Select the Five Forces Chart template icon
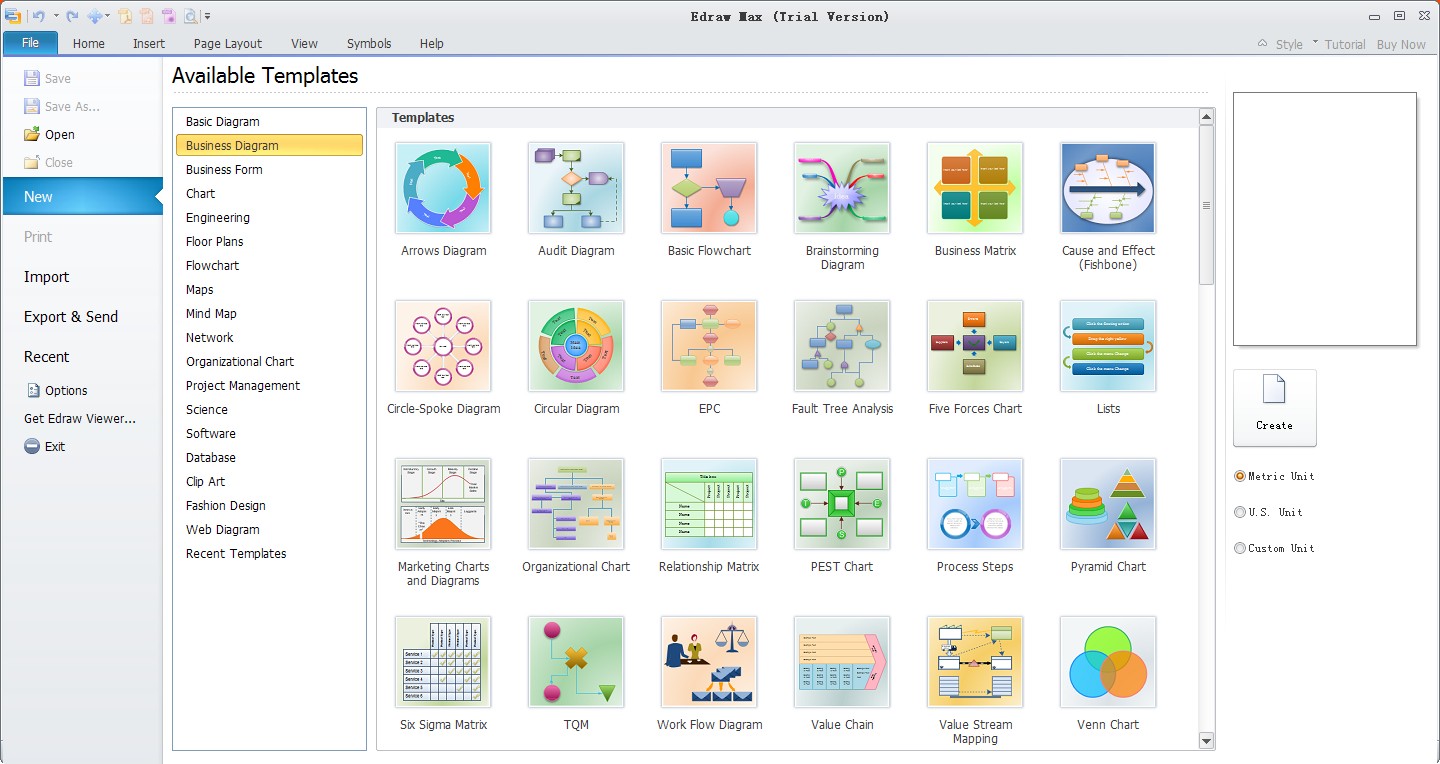This screenshot has height=764, width=1440. (975, 346)
